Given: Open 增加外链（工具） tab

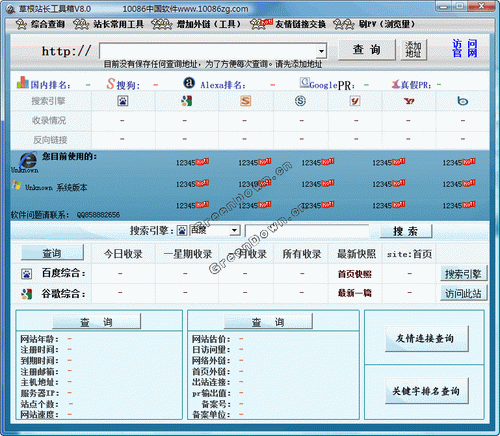Looking at the screenshot, I should [196, 24].
